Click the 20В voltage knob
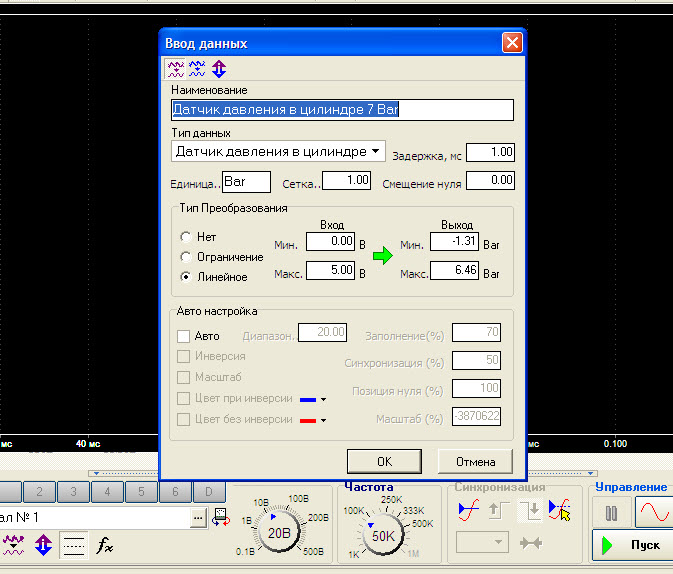673x574 pixels. click(279, 533)
